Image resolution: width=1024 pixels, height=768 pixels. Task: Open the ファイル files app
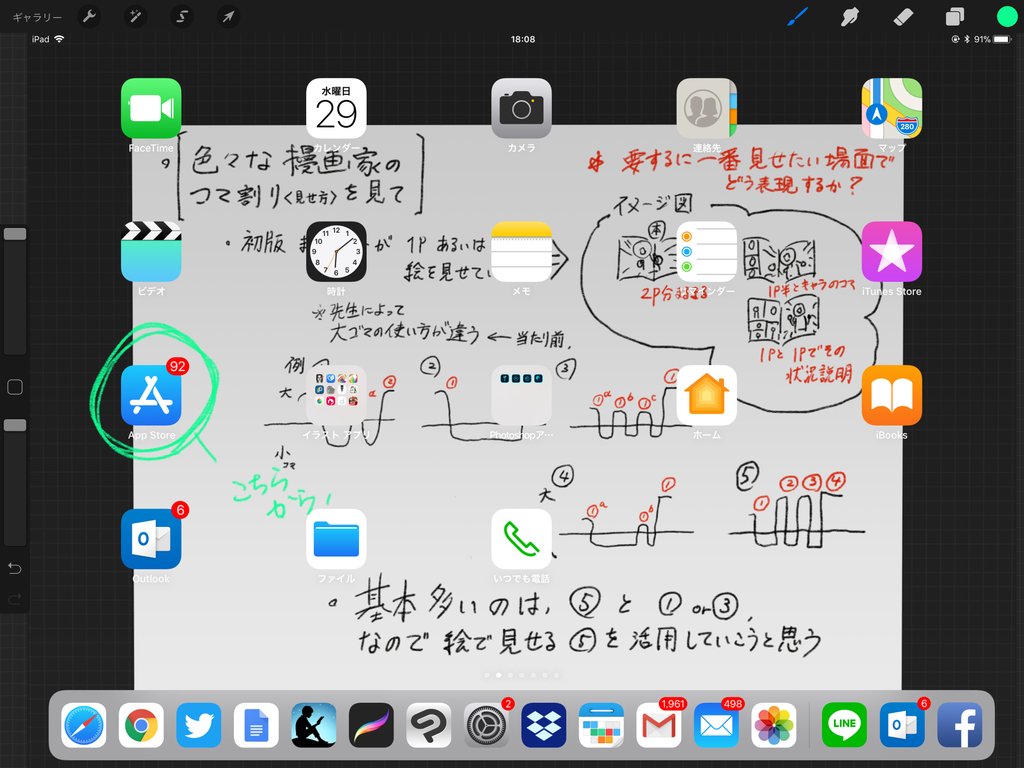click(336, 539)
